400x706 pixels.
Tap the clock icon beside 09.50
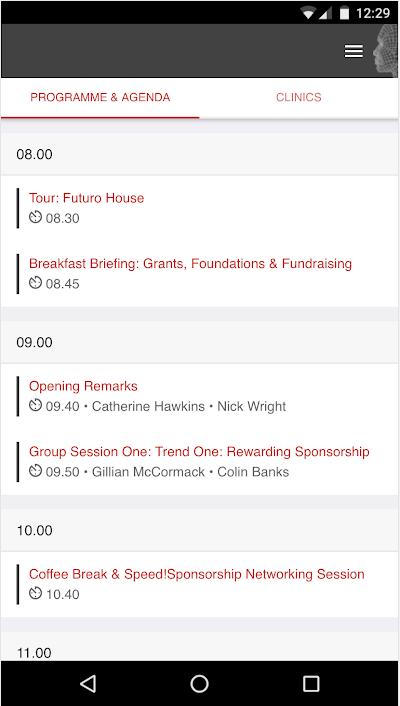pos(36,471)
